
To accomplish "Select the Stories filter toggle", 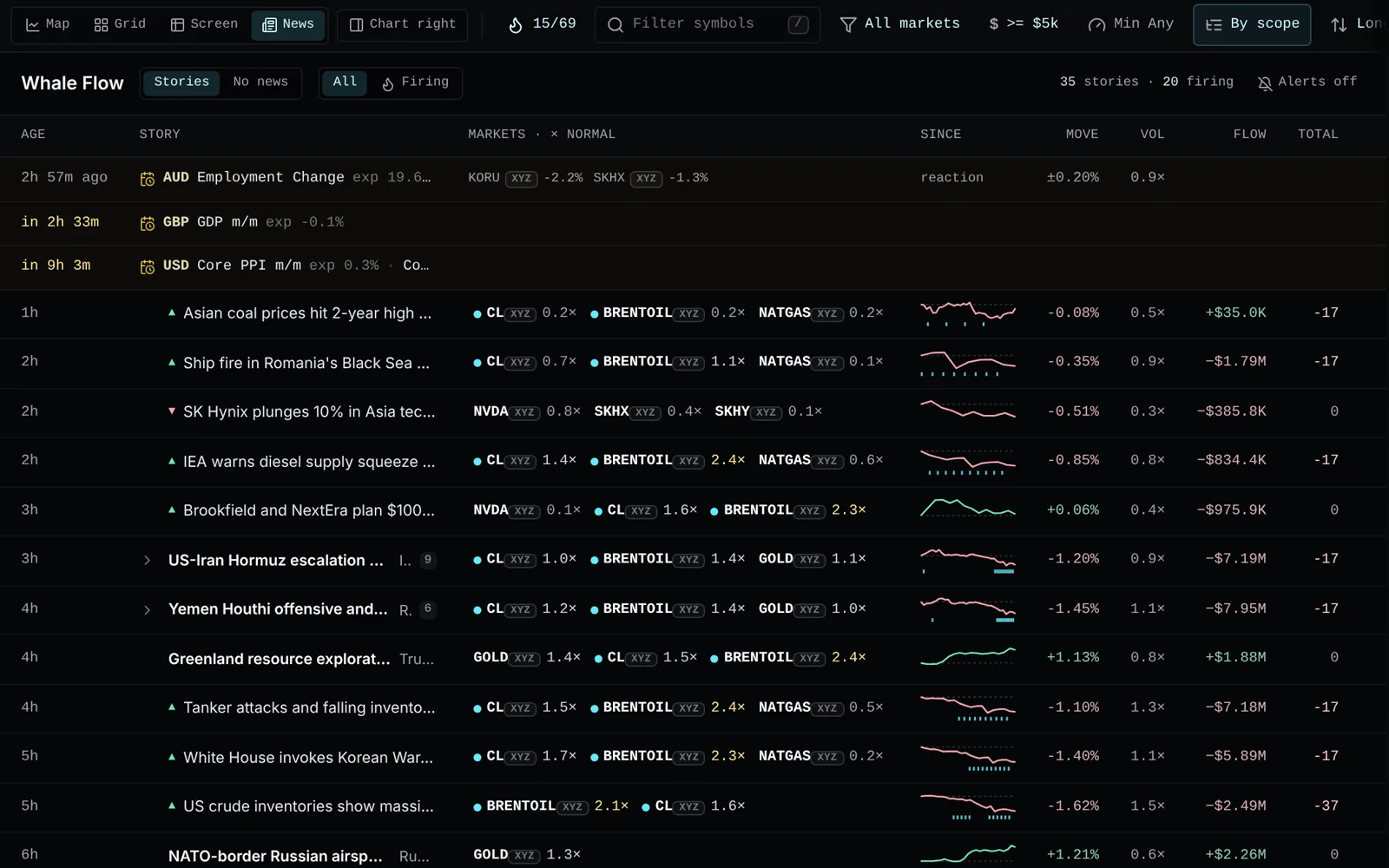I will pyautogui.click(x=181, y=82).
